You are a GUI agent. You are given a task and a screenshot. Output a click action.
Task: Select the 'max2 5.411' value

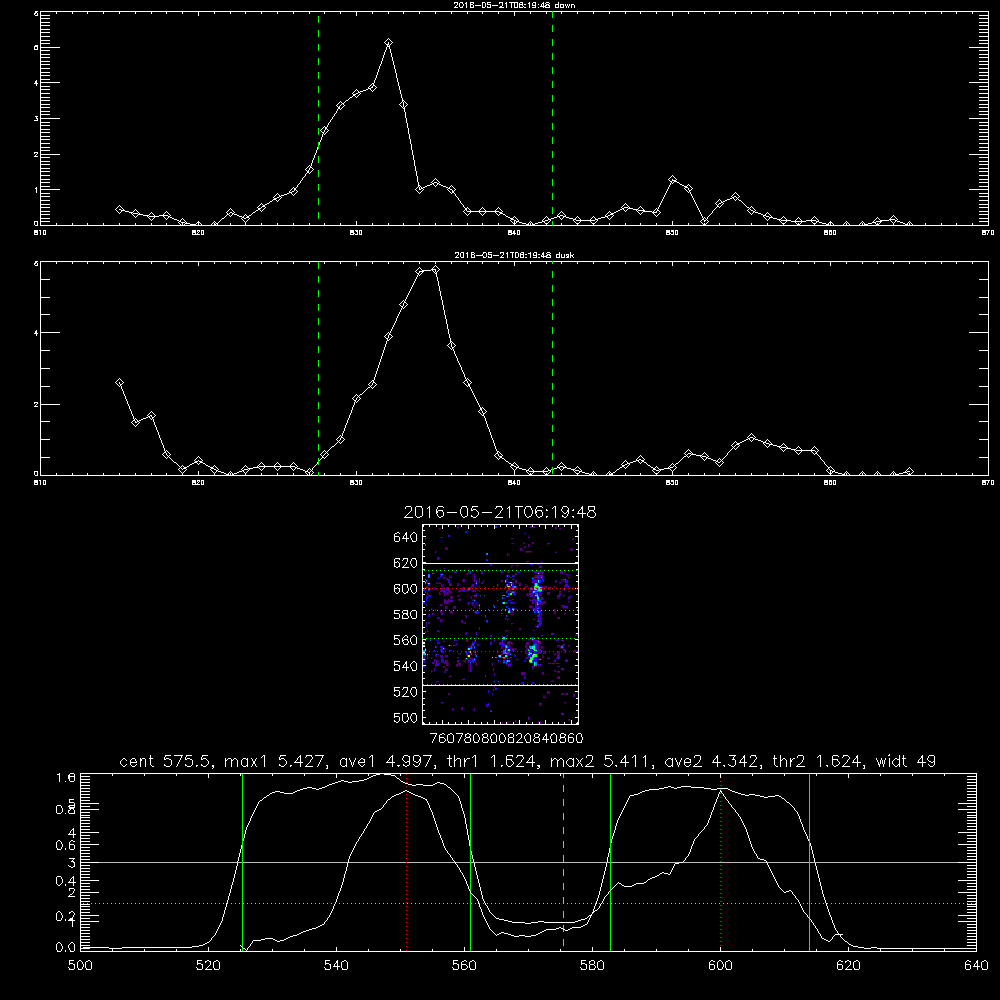point(601,761)
